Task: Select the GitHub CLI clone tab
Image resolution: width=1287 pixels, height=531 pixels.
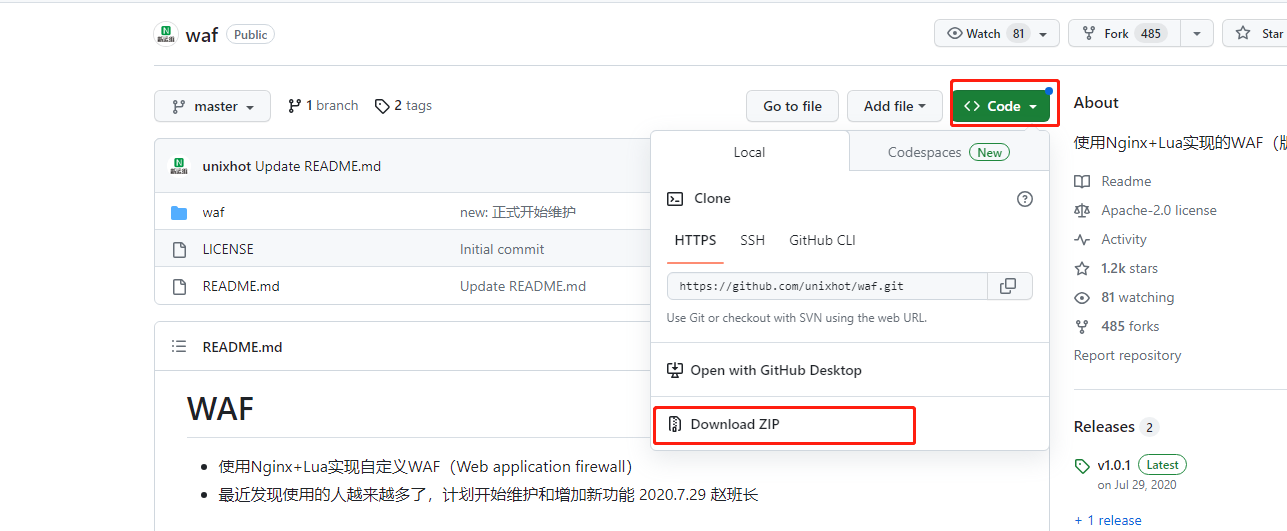Action: (x=822, y=240)
